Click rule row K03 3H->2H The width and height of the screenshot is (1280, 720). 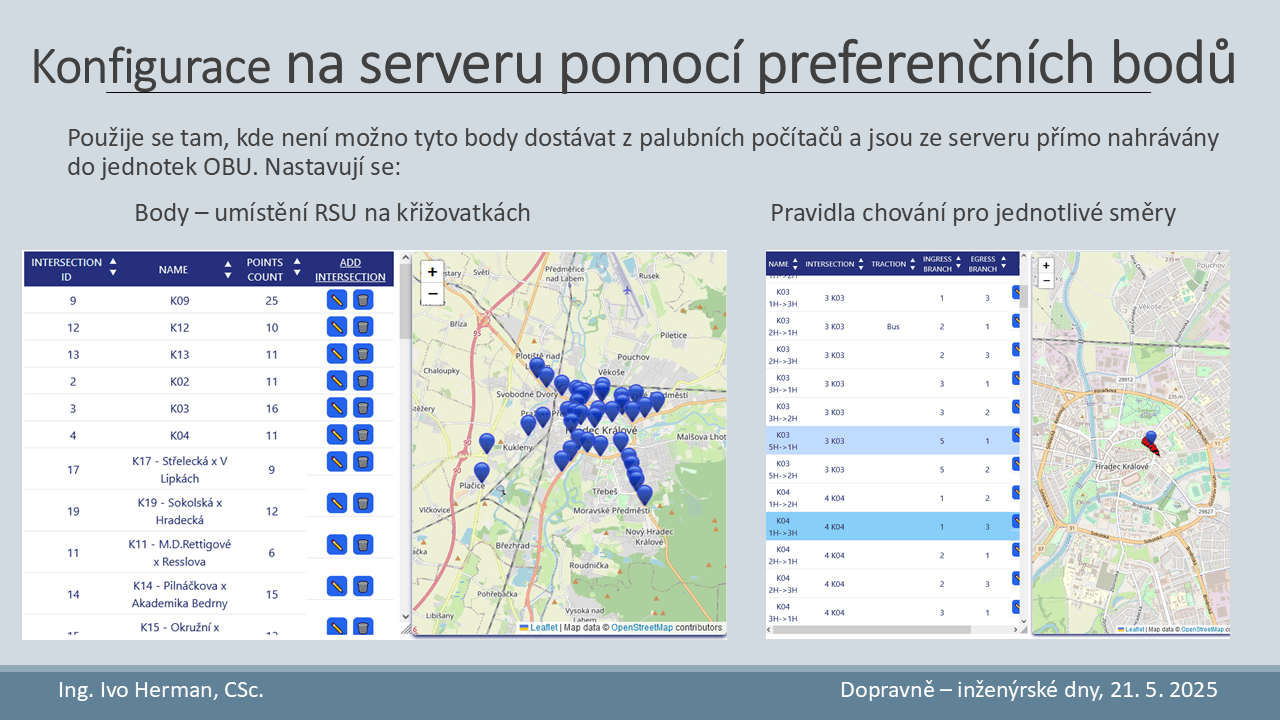pos(892,412)
